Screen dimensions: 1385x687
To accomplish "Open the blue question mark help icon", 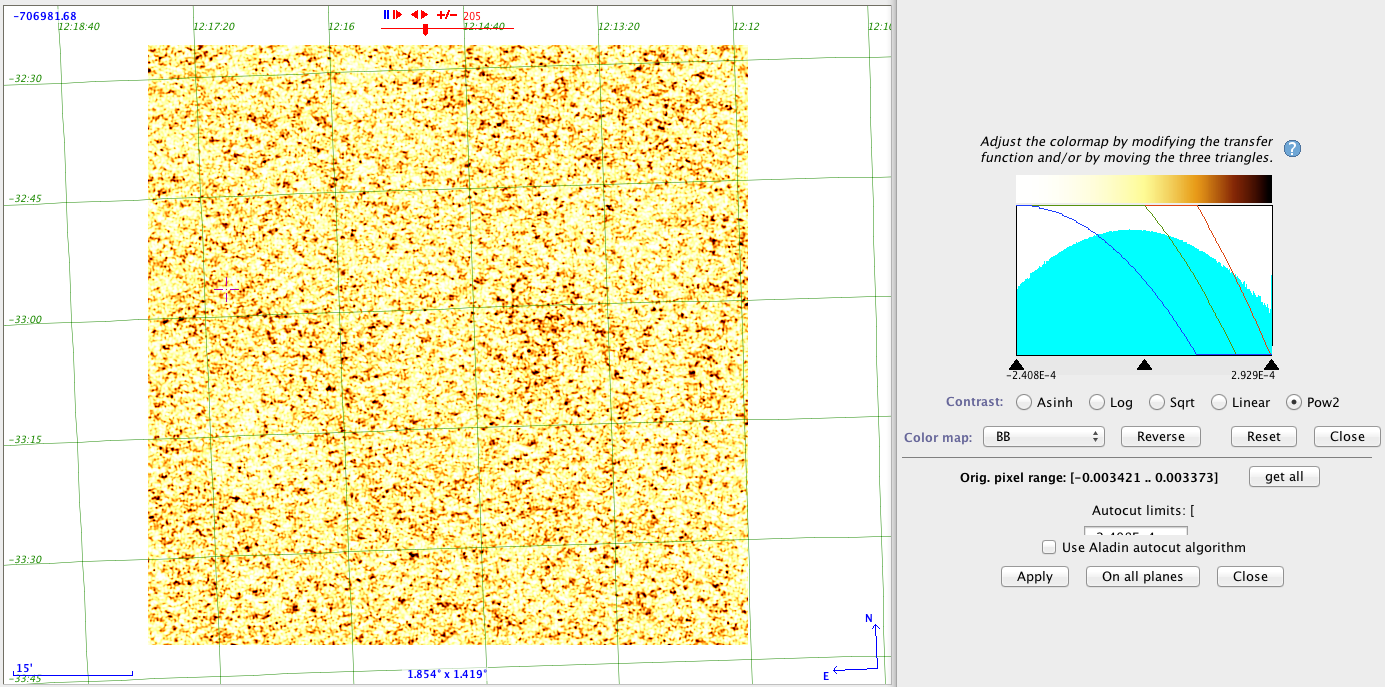I will (x=1292, y=149).
